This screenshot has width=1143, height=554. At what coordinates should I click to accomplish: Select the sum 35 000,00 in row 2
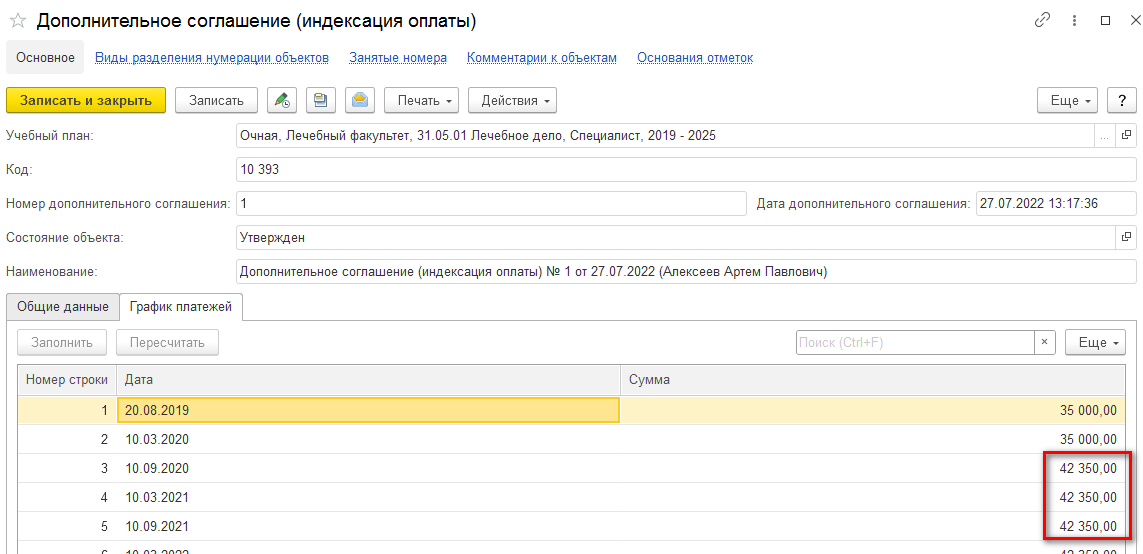873,440
